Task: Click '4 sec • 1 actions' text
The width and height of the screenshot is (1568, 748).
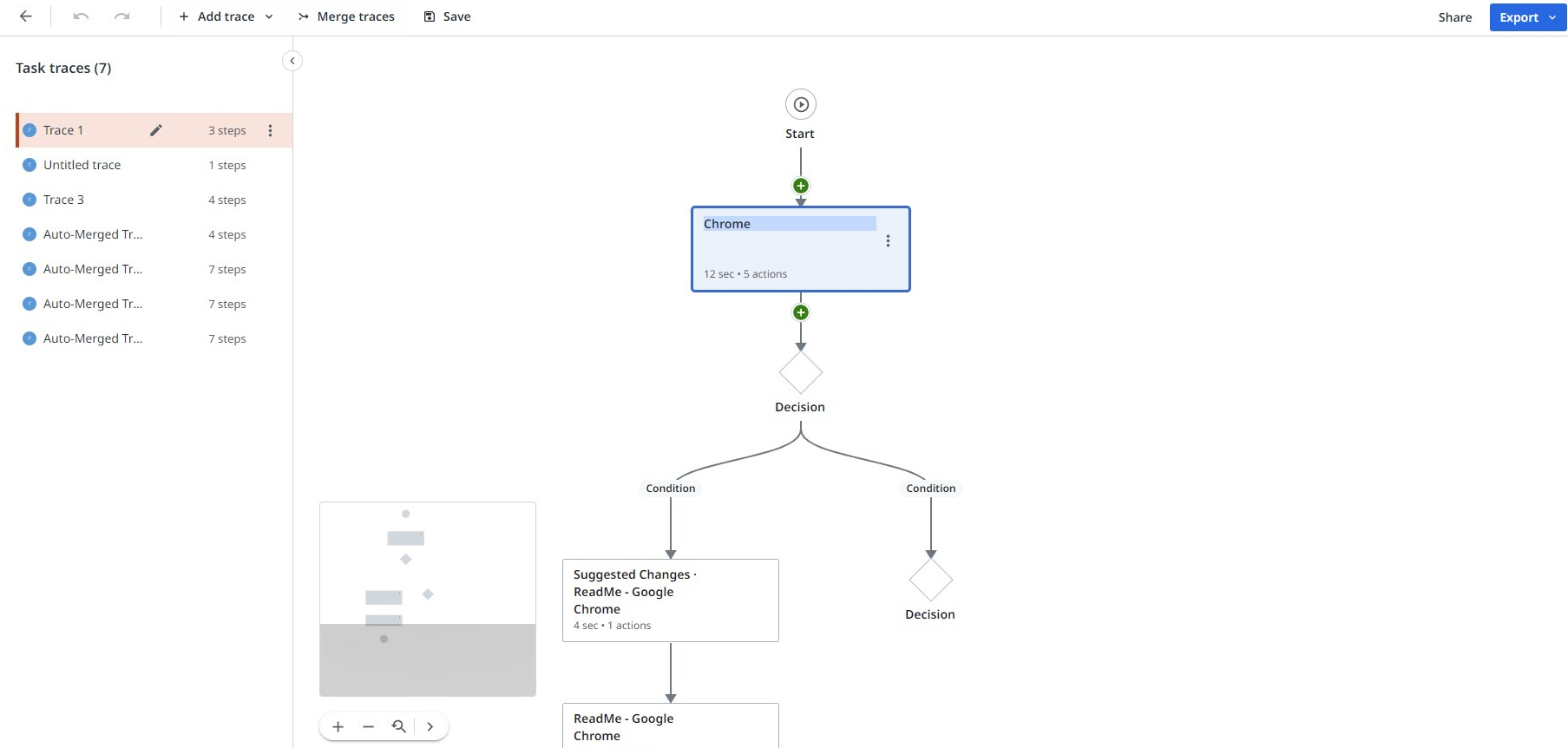Action: click(x=612, y=626)
